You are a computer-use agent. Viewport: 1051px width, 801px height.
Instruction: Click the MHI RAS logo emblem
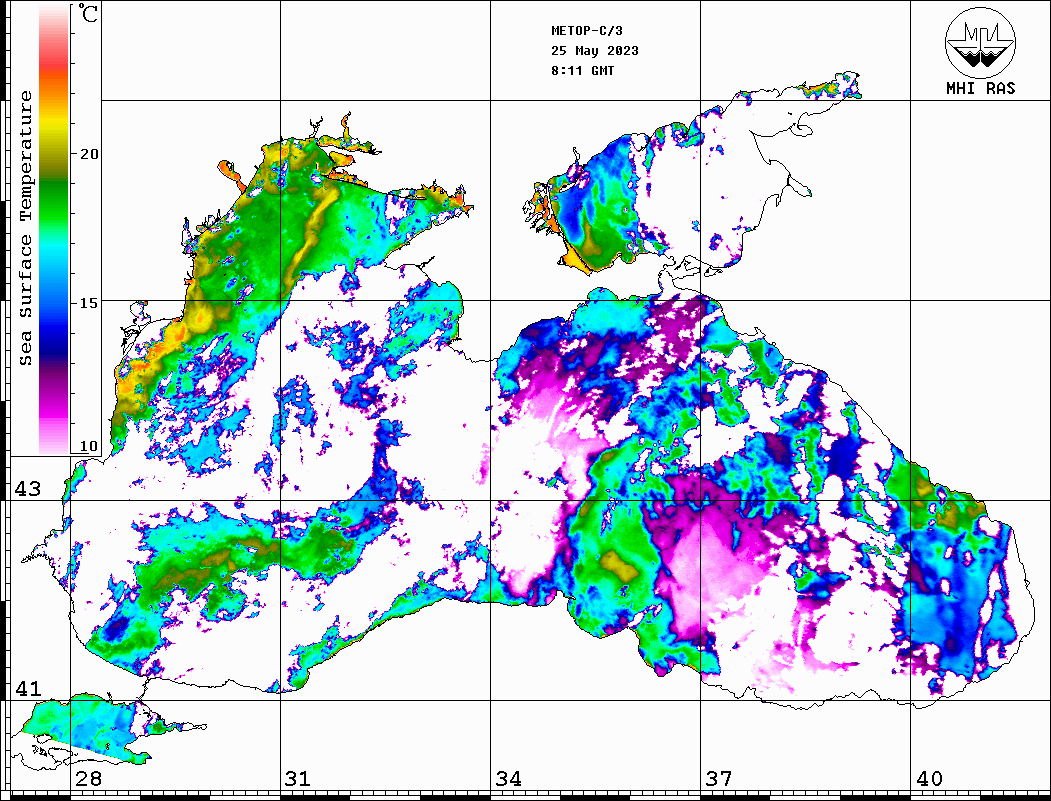[981, 42]
